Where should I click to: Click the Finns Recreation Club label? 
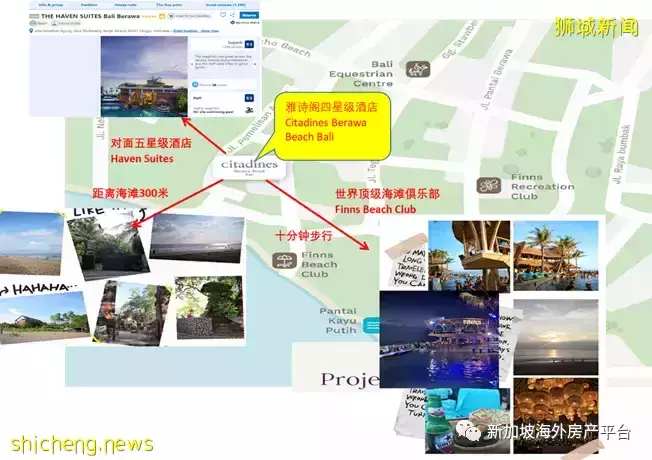click(543, 187)
